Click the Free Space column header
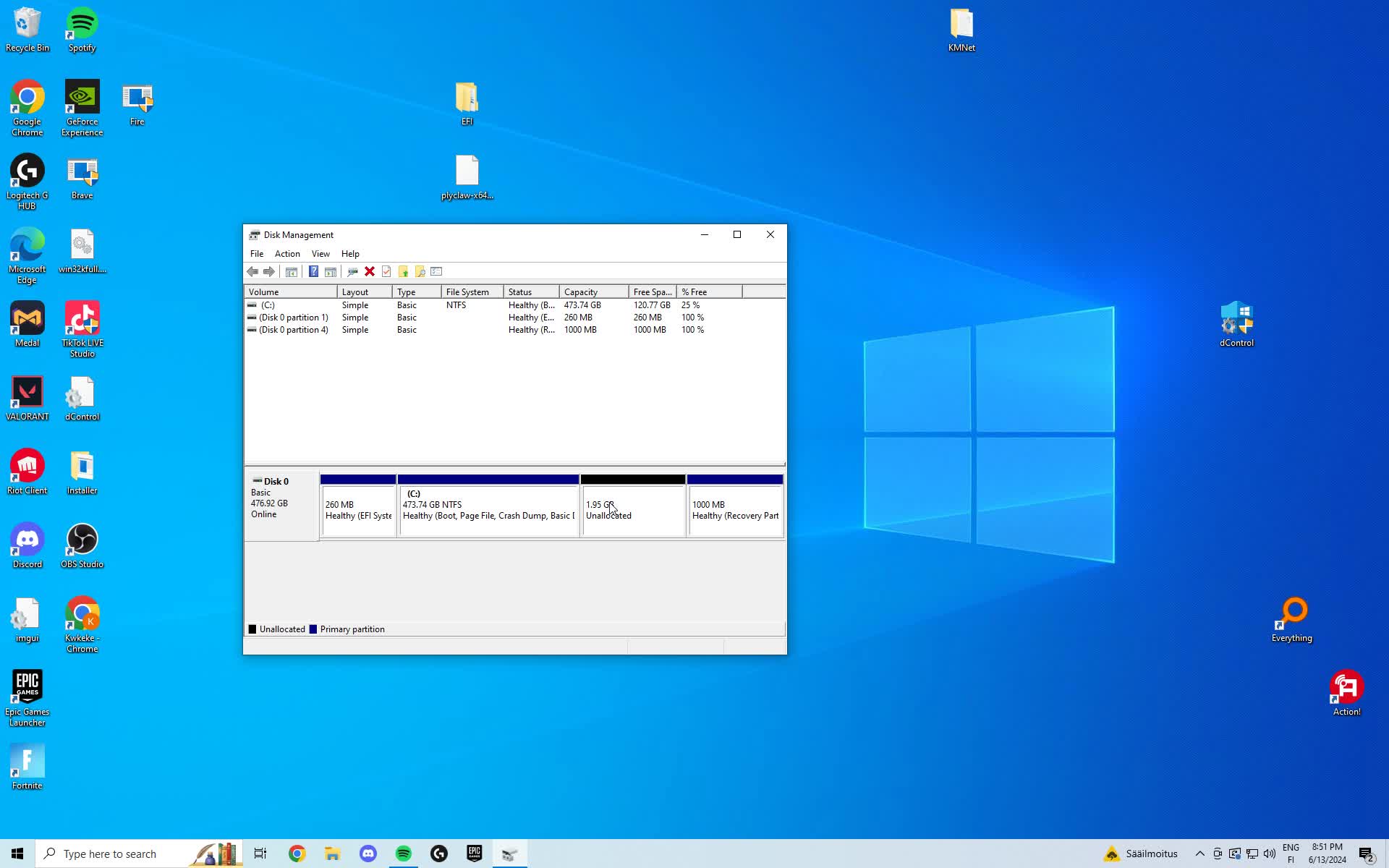The height and width of the screenshot is (868, 1389). coord(650,292)
